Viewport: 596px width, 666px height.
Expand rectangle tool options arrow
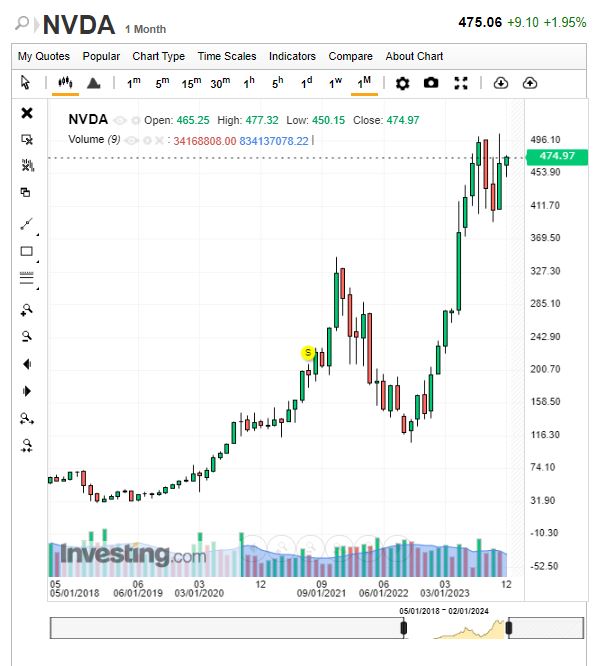coord(38,262)
